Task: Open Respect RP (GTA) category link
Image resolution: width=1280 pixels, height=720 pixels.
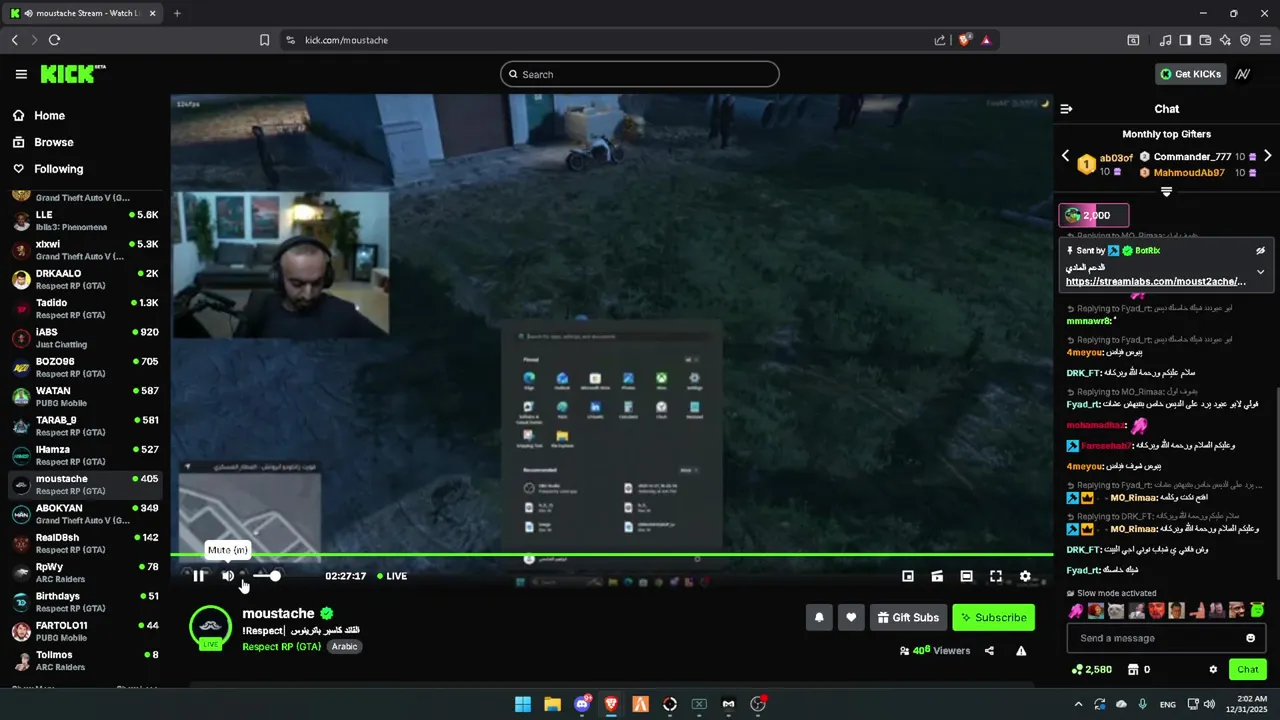Action: tap(281, 647)
